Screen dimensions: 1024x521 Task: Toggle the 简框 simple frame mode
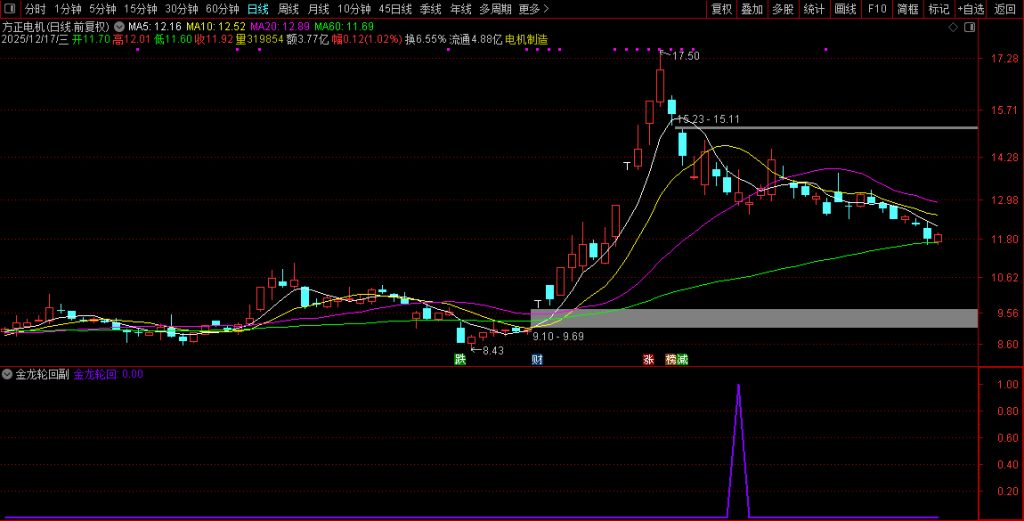907,9
